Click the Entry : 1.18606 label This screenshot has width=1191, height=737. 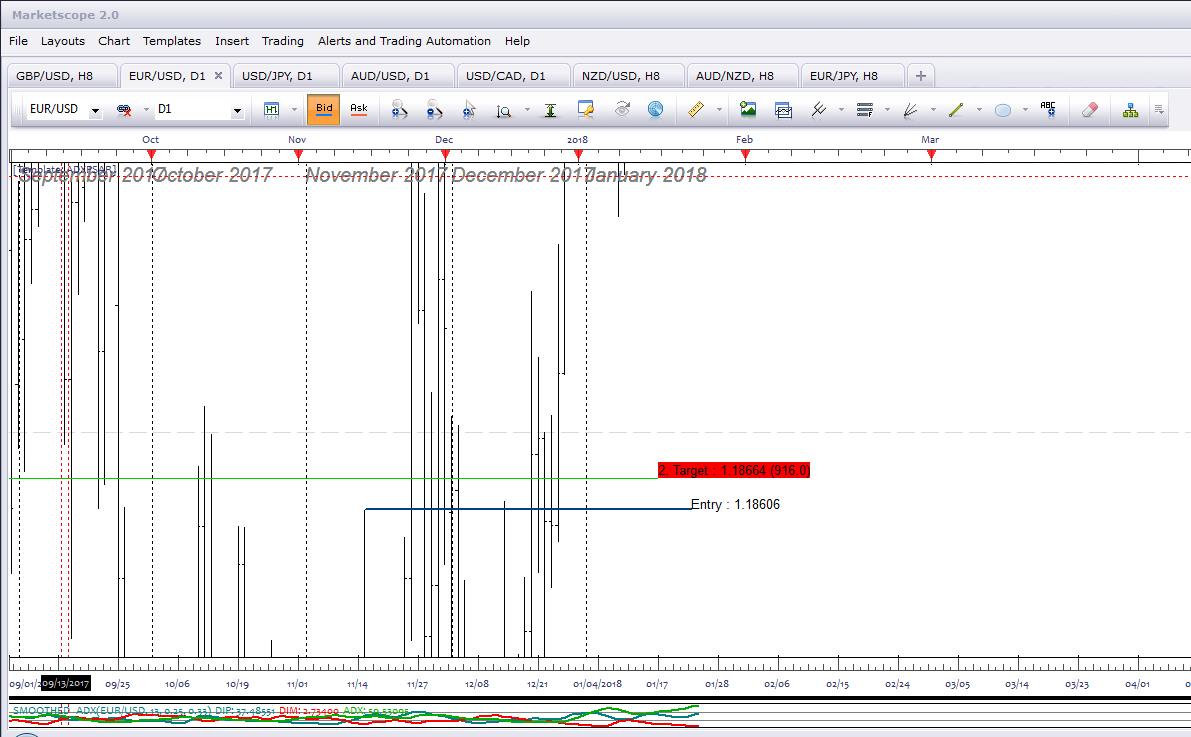[x=735, y=505]
